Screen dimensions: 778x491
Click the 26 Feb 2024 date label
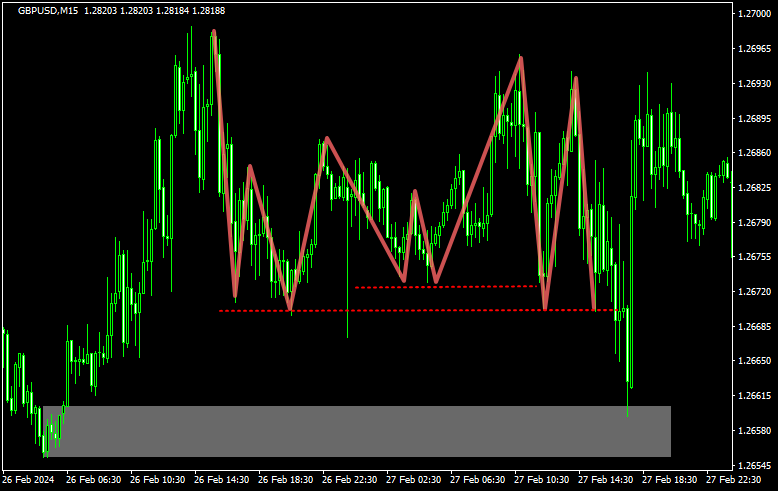(x=28, y=480)
